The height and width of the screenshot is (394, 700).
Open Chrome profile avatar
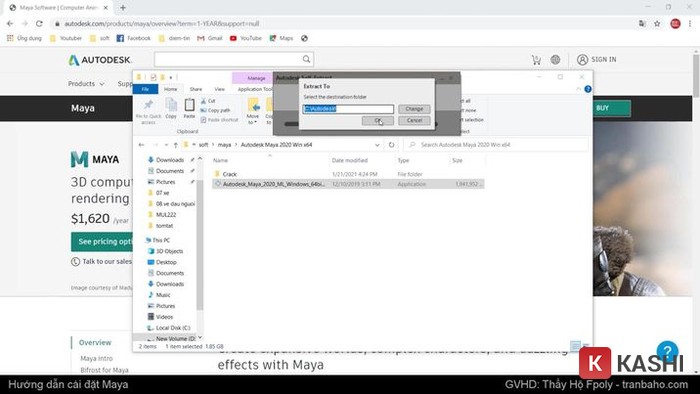coord(675,24)
